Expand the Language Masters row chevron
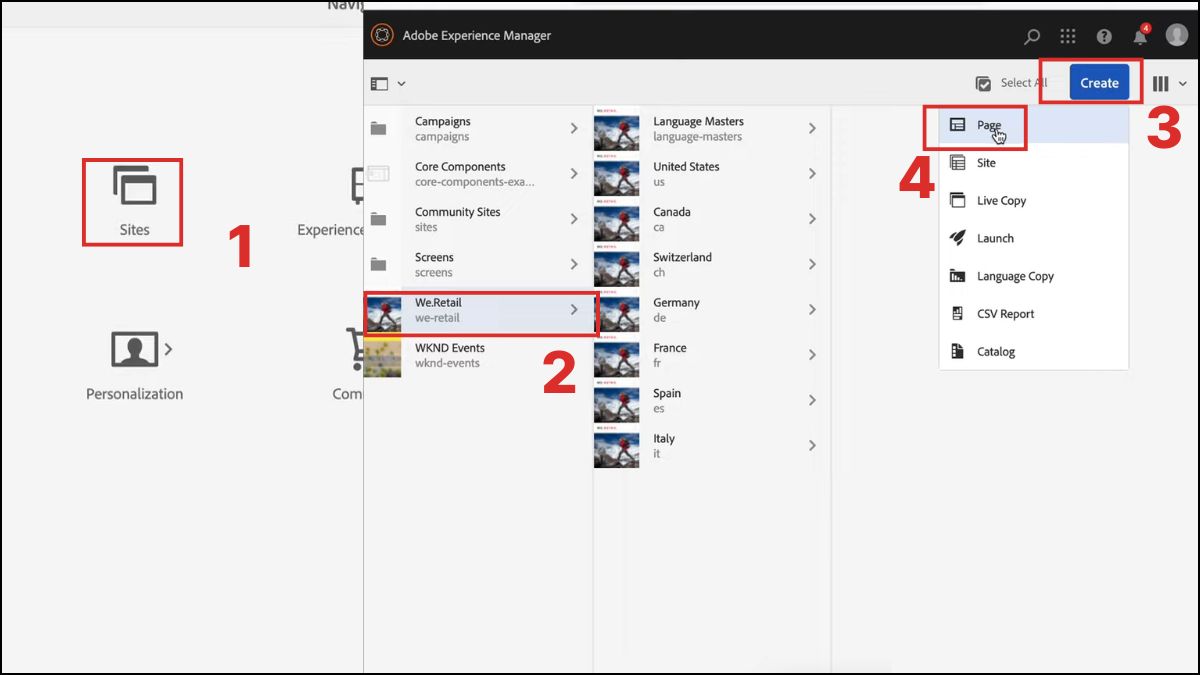 812,128
